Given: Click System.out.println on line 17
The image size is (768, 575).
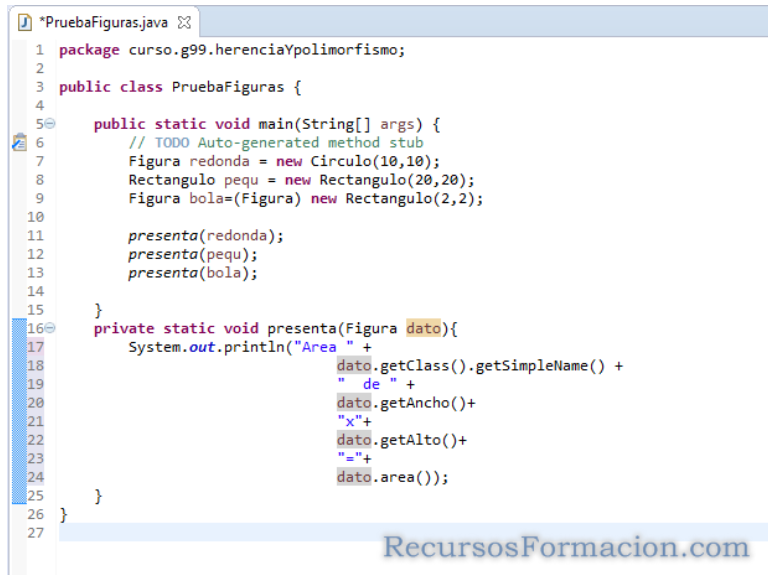Looking at the screenshot, I should click(207, 347).
